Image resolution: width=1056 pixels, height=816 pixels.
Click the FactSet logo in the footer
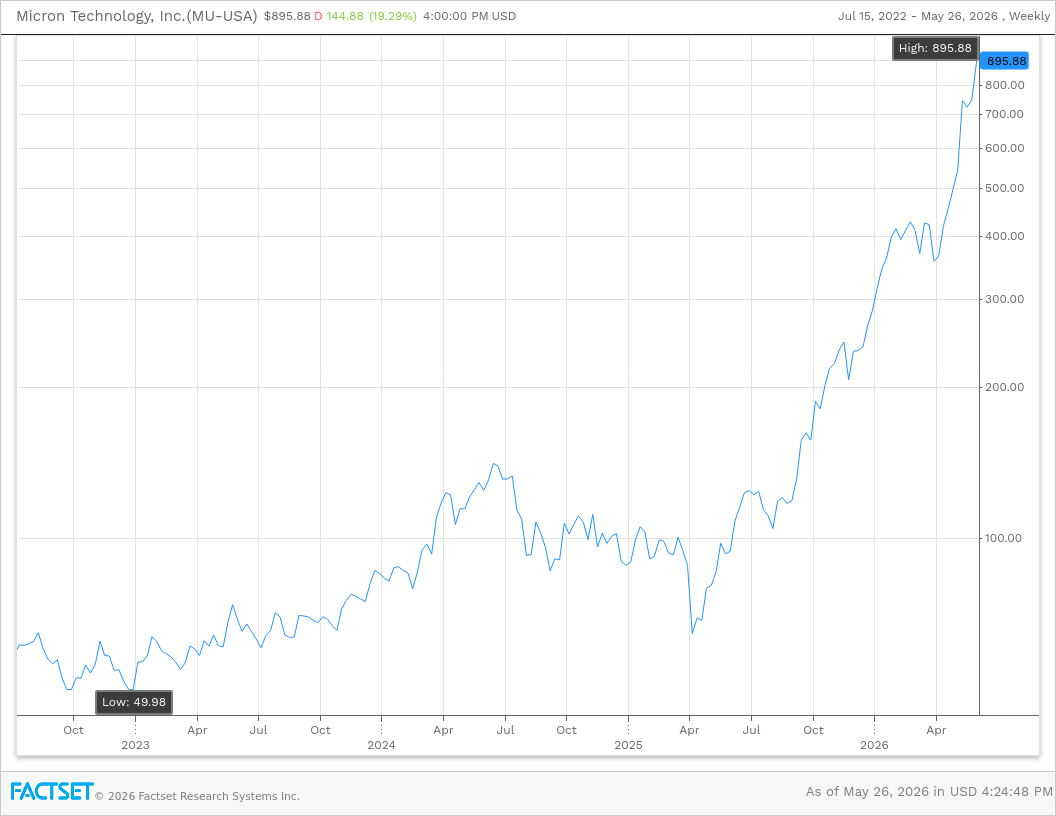click(51, 791)
